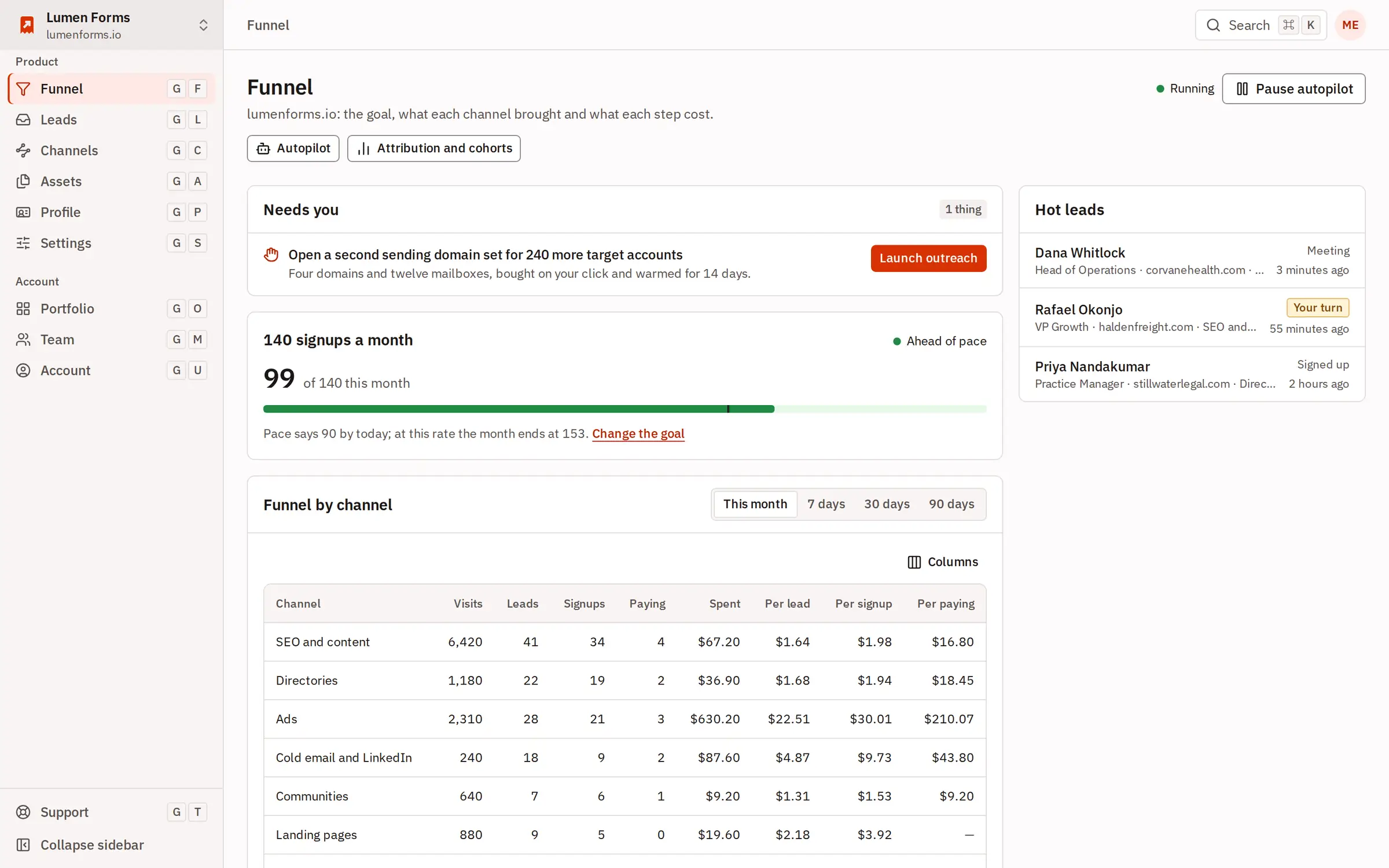Pause the autopilot
The width and height of the screenshot is (1389, 868).
click(1294, 89)
